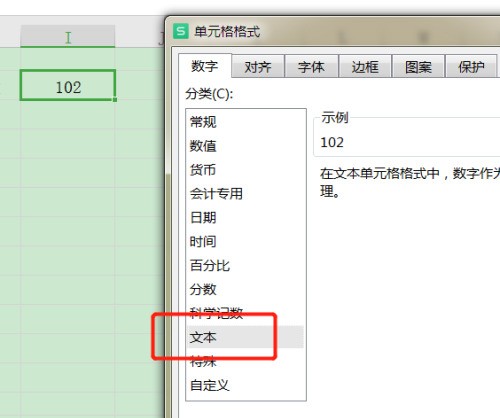500x418 pixels.
Task: Click column I header
Action: click(x=68, y=36)
